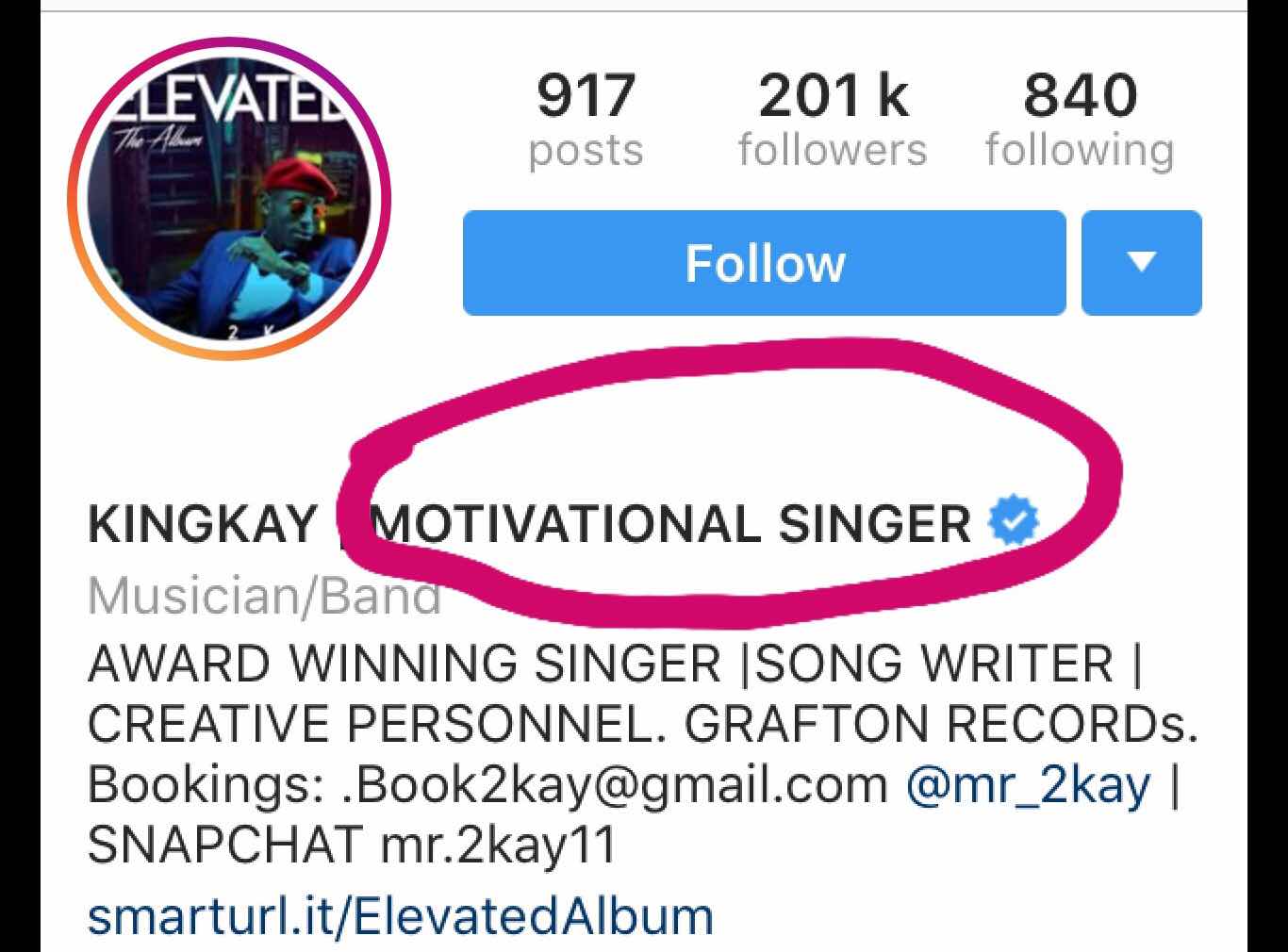1288x952 pixels.
Task: Open the dropdown arrow beside Follow
Action: tap(1141, 263)
